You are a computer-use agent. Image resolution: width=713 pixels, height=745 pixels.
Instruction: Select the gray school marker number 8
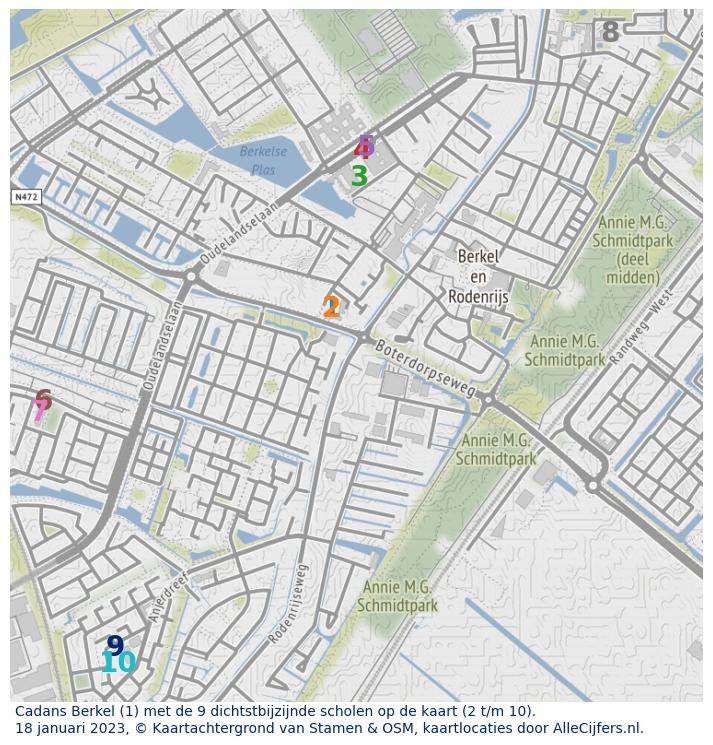click(x=610, y=32)
